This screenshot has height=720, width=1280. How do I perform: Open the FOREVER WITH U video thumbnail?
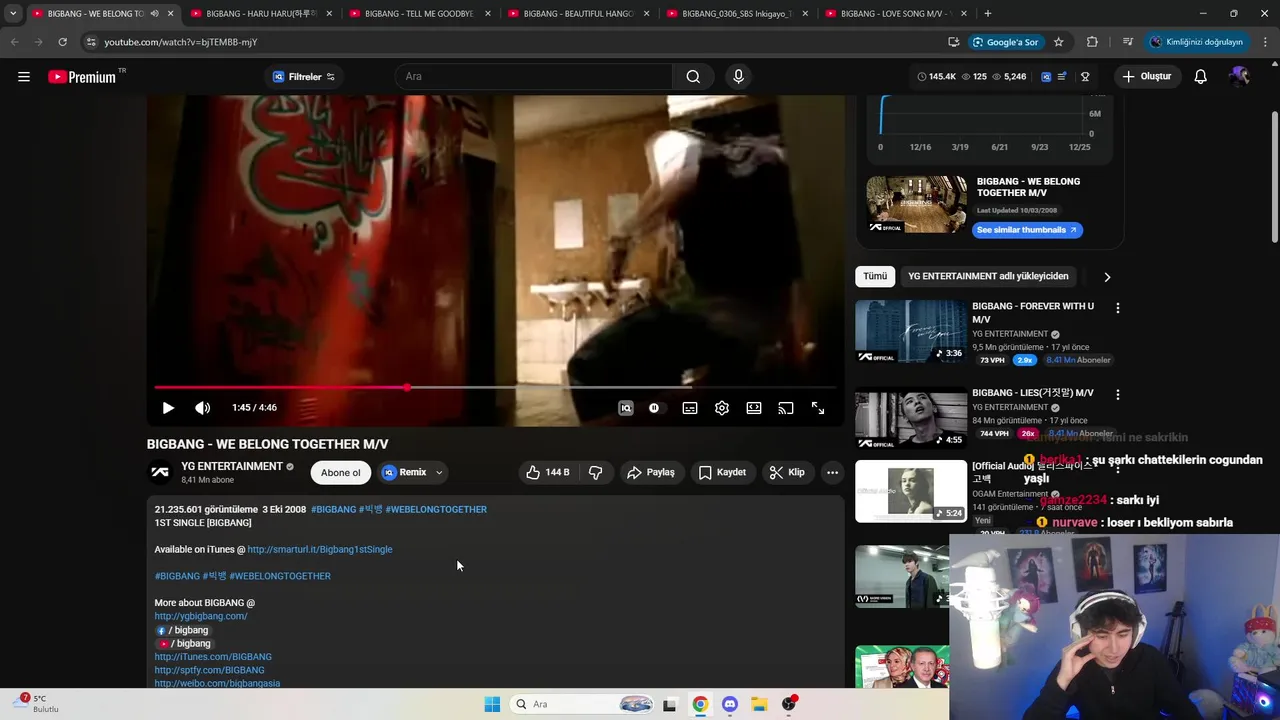(911, 331)
